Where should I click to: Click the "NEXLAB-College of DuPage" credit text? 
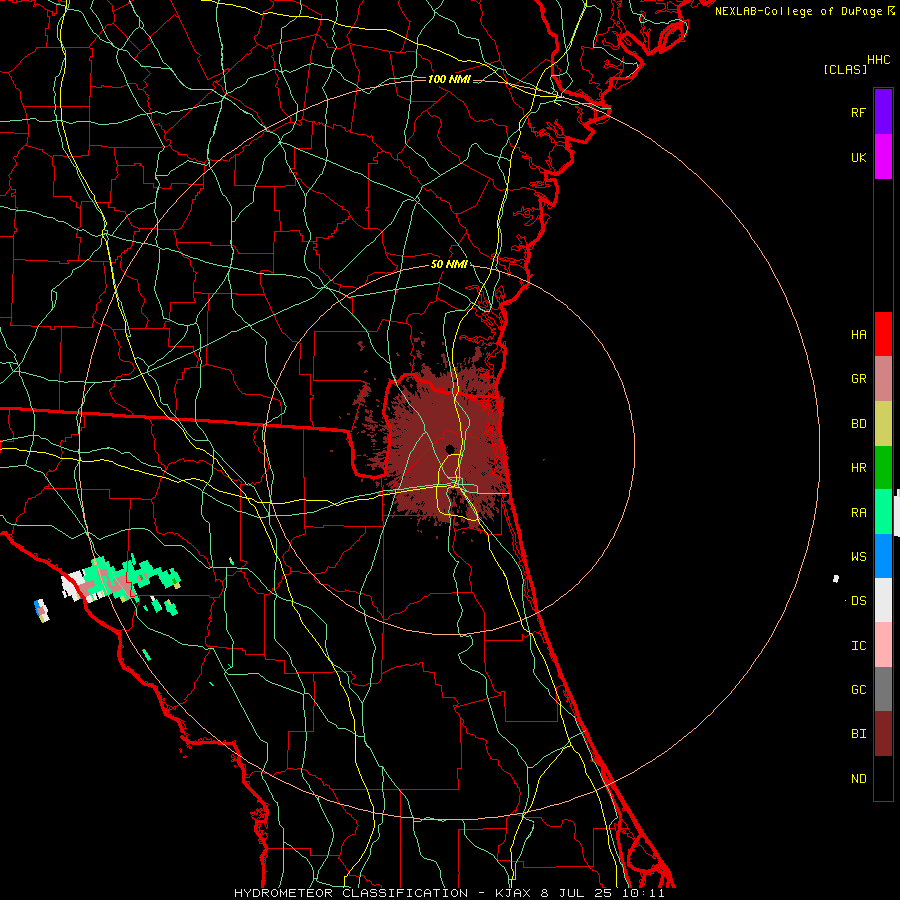pyautogui.click(x=798, y=11)
